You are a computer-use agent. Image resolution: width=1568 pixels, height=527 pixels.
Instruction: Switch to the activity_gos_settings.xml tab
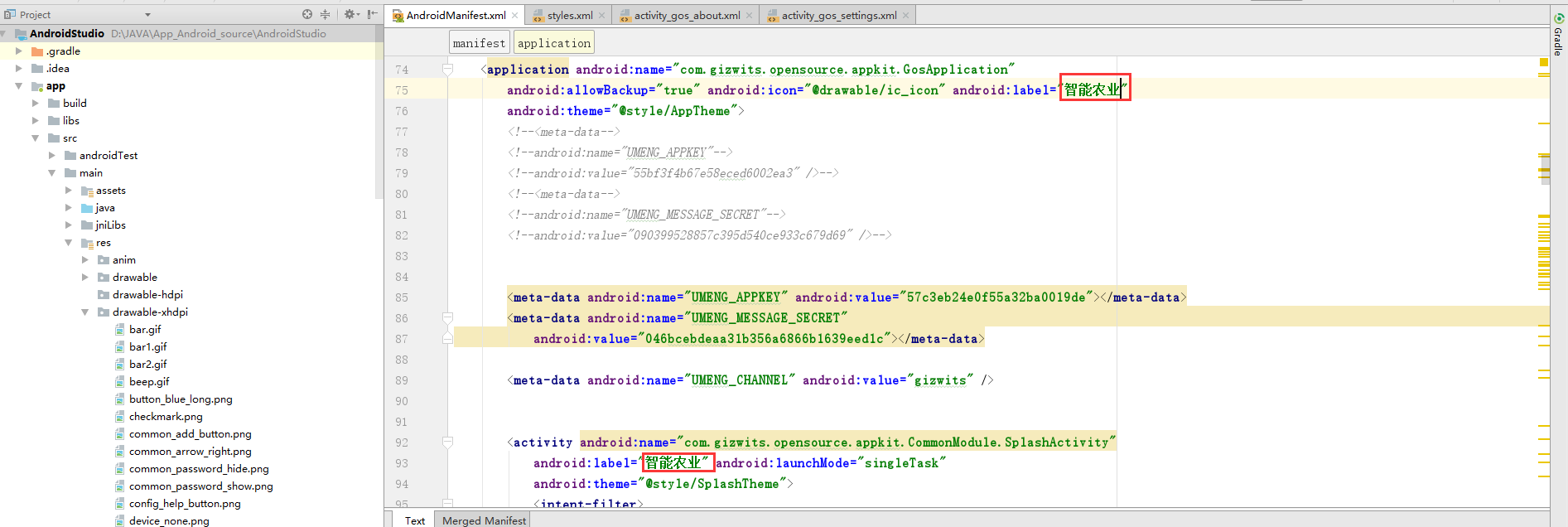click(839, 15)
